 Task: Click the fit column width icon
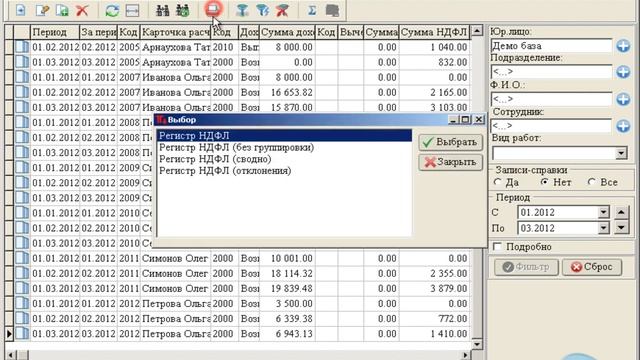coord(132,10)
